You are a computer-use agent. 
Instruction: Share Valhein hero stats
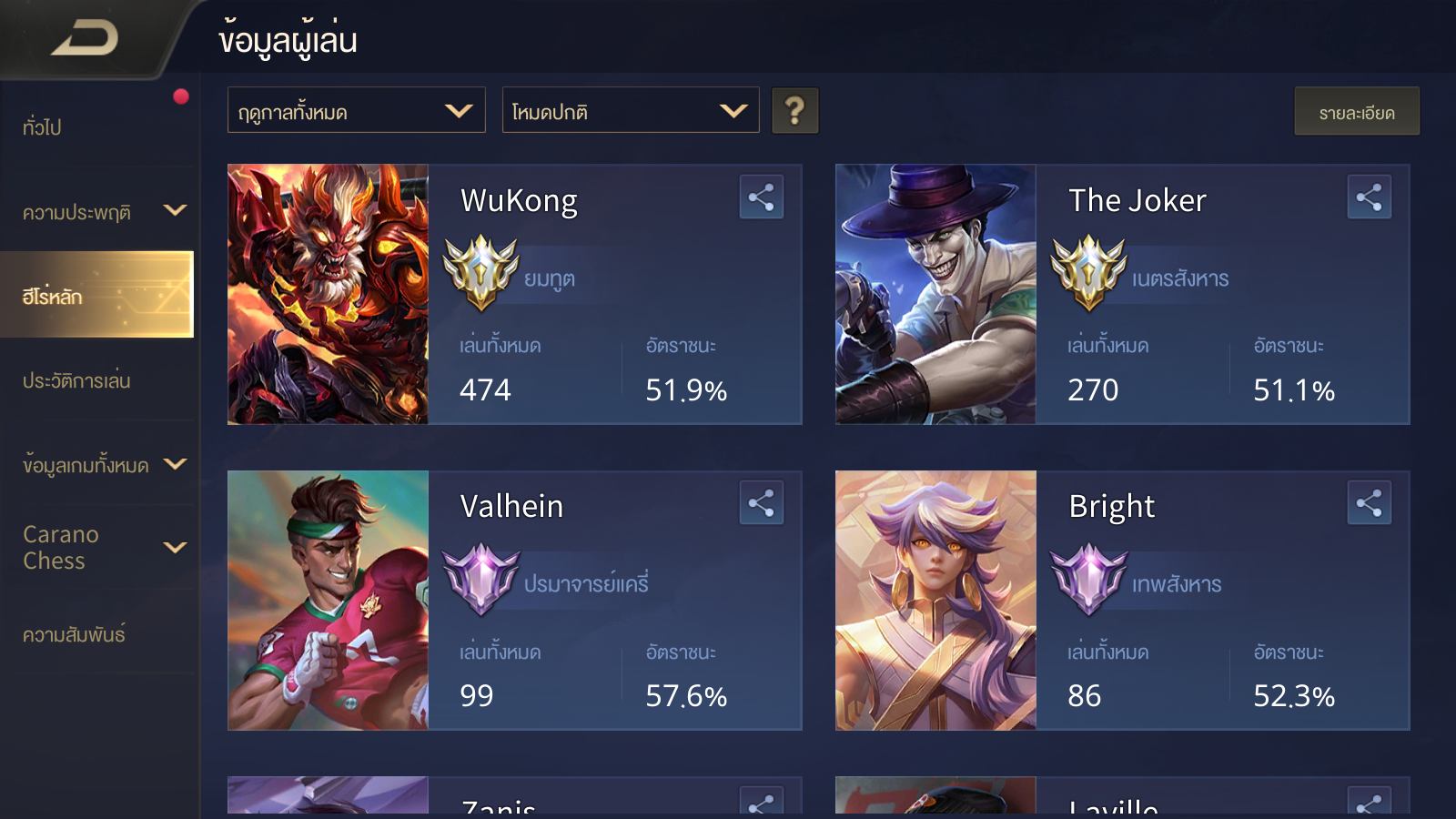[762, 502]
